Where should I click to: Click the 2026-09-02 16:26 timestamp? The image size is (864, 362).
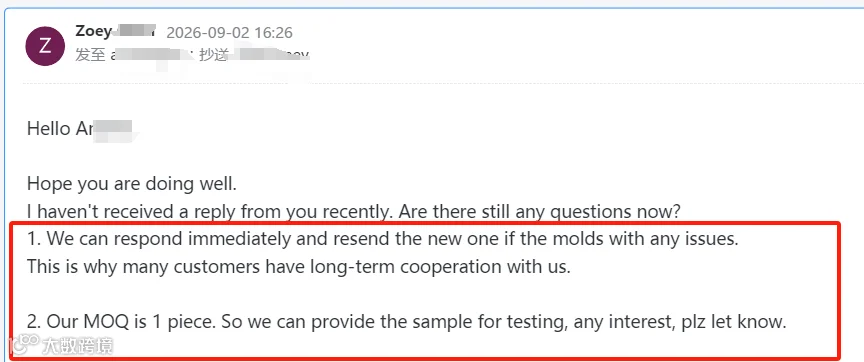point(229,33)
